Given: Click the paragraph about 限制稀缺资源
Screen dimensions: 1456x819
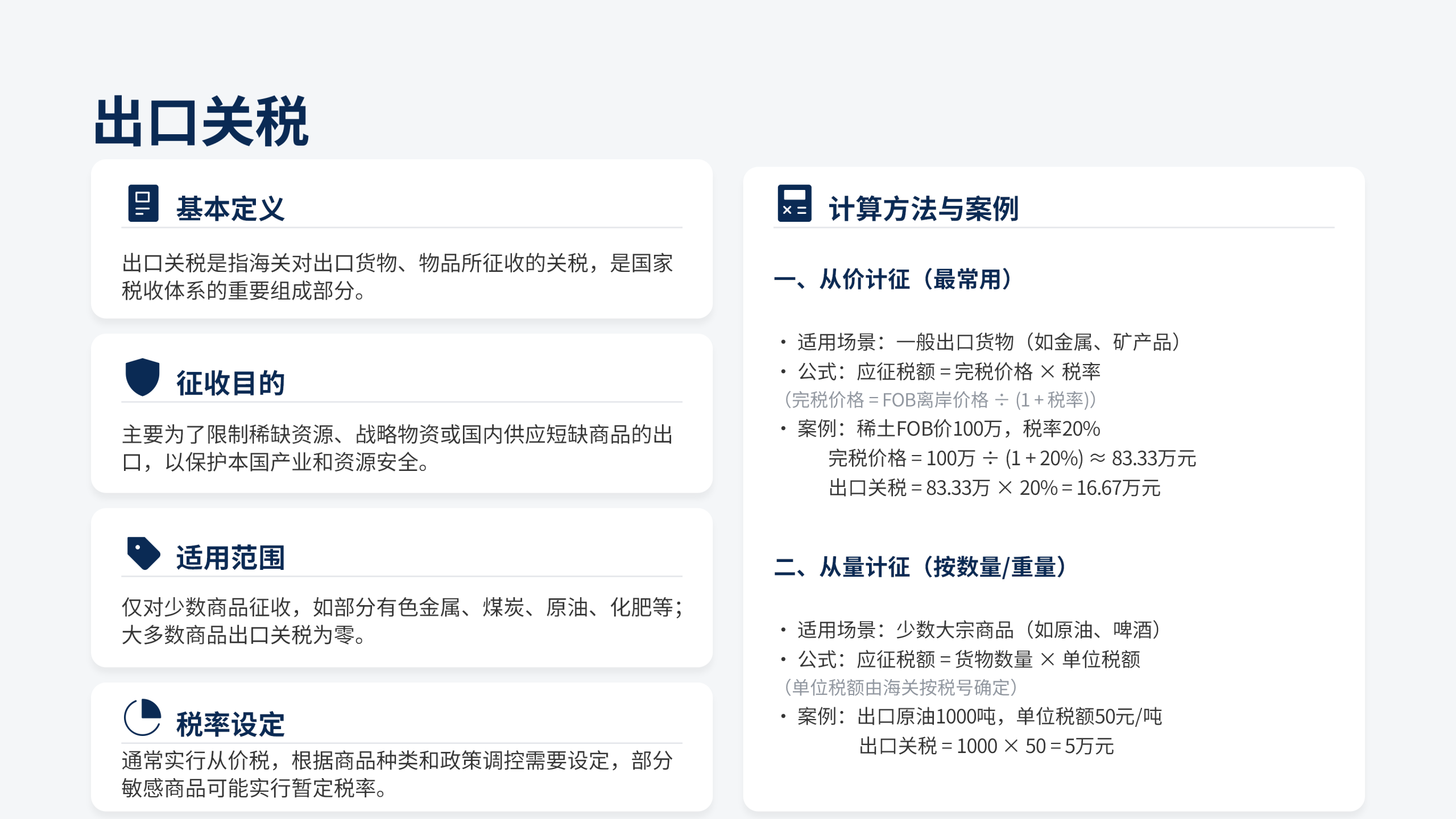Looking at the screenshot, I should [397, 448].
